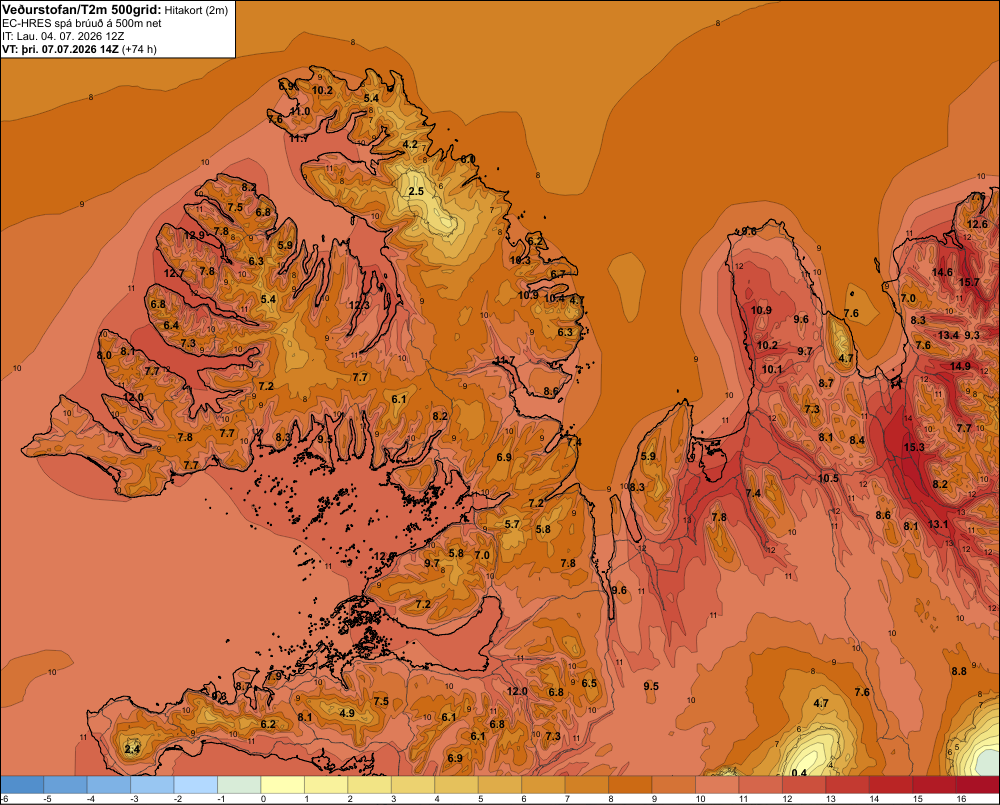Click the 10.3 temperature value
Image resolution: width=1000 pixels, height=805 pixels.
(x=520, y=260)
